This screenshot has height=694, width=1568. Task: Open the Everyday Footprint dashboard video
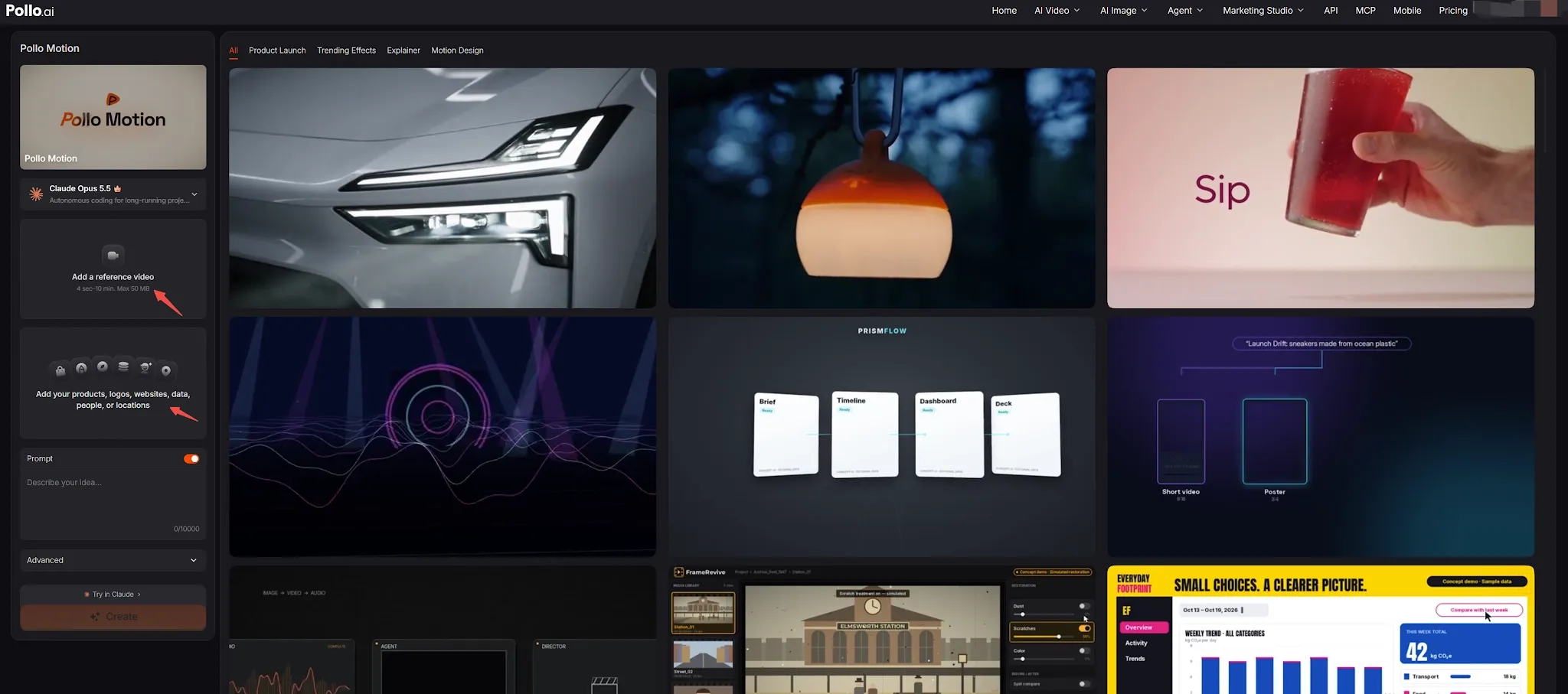(x=1321, y=630)
